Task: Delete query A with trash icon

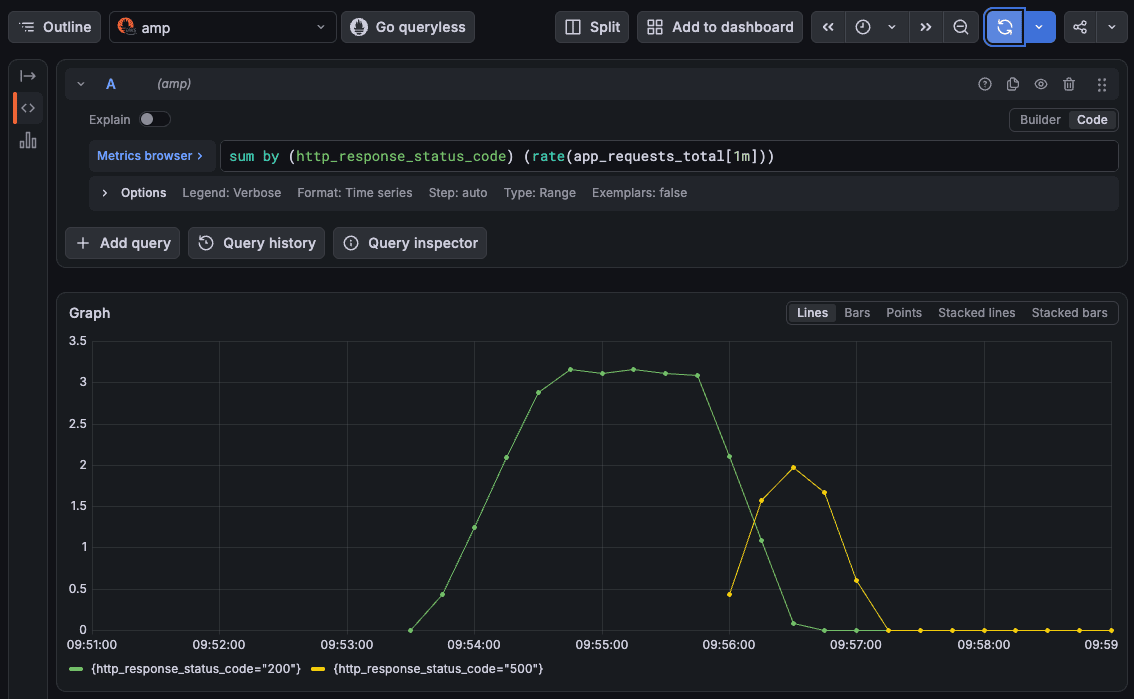Action: click(1069, 84)
